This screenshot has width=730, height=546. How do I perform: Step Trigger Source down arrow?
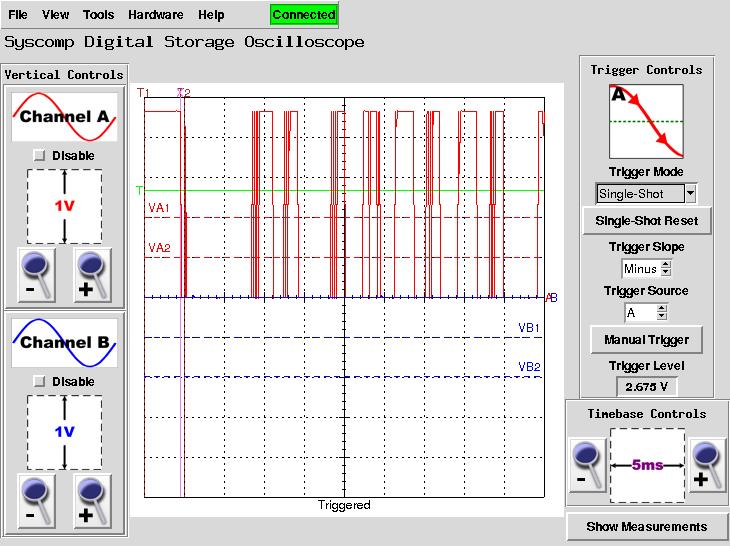[662, 316]
